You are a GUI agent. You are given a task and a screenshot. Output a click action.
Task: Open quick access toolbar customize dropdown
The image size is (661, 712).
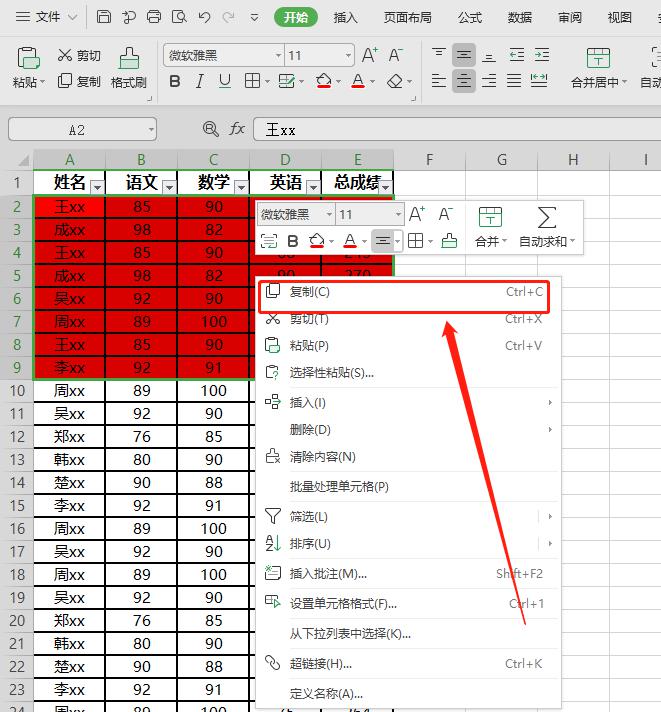pos(254,18)
